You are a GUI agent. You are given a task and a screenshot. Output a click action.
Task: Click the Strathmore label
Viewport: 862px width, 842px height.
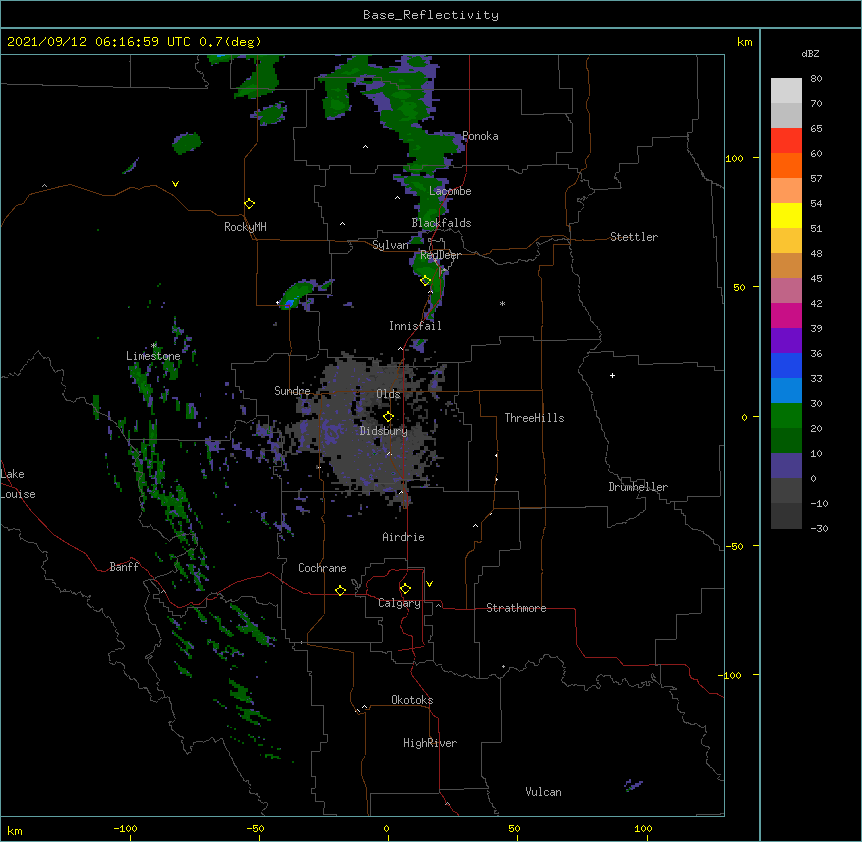[516, 608]
